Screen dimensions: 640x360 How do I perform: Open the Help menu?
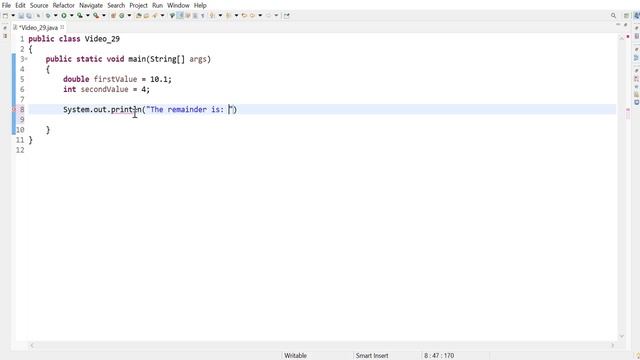(x=200, y=5)
